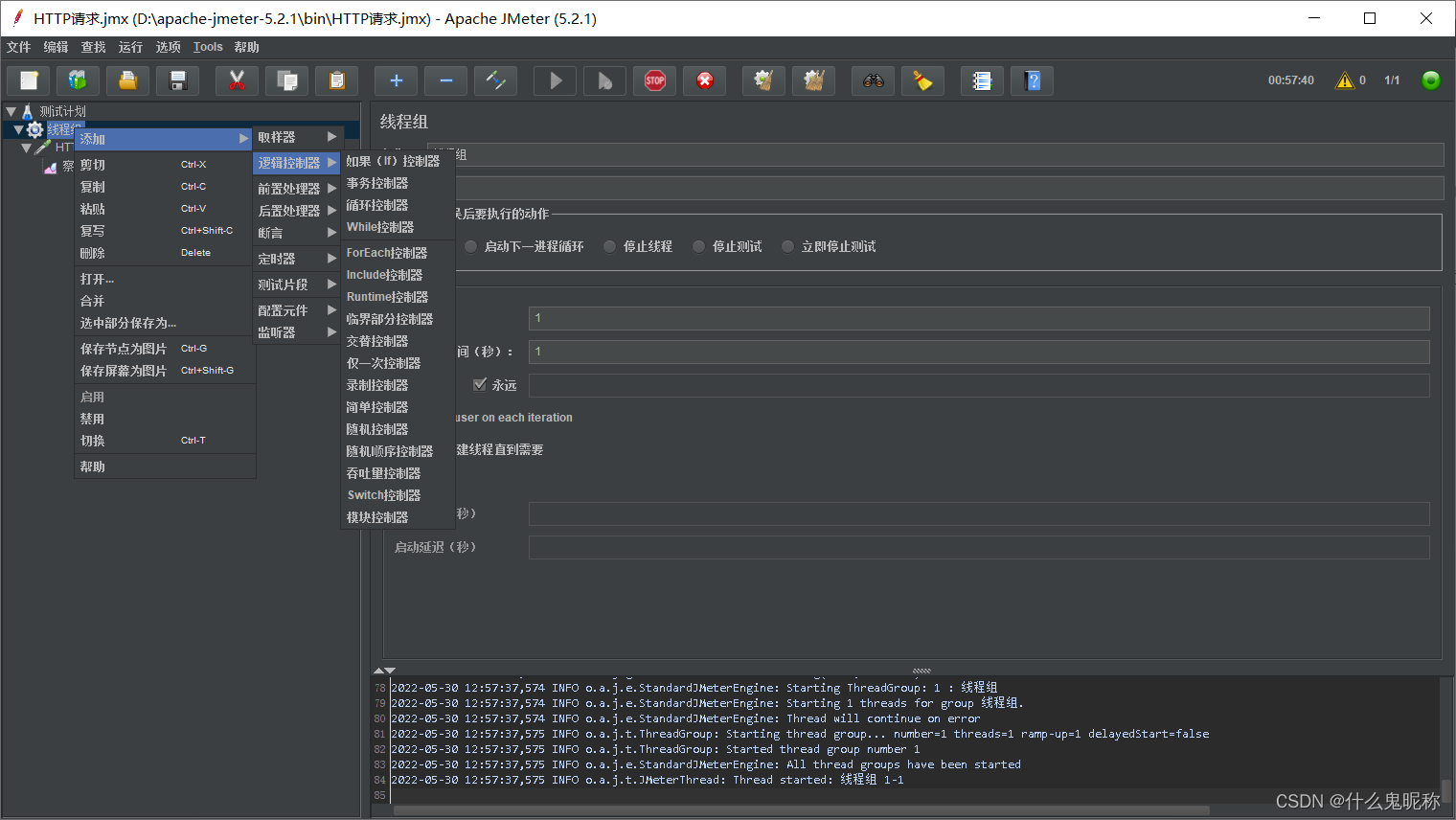Click the ramp-up time input field
Viewport: 1456px width, 820px height.
click(979, 352)
